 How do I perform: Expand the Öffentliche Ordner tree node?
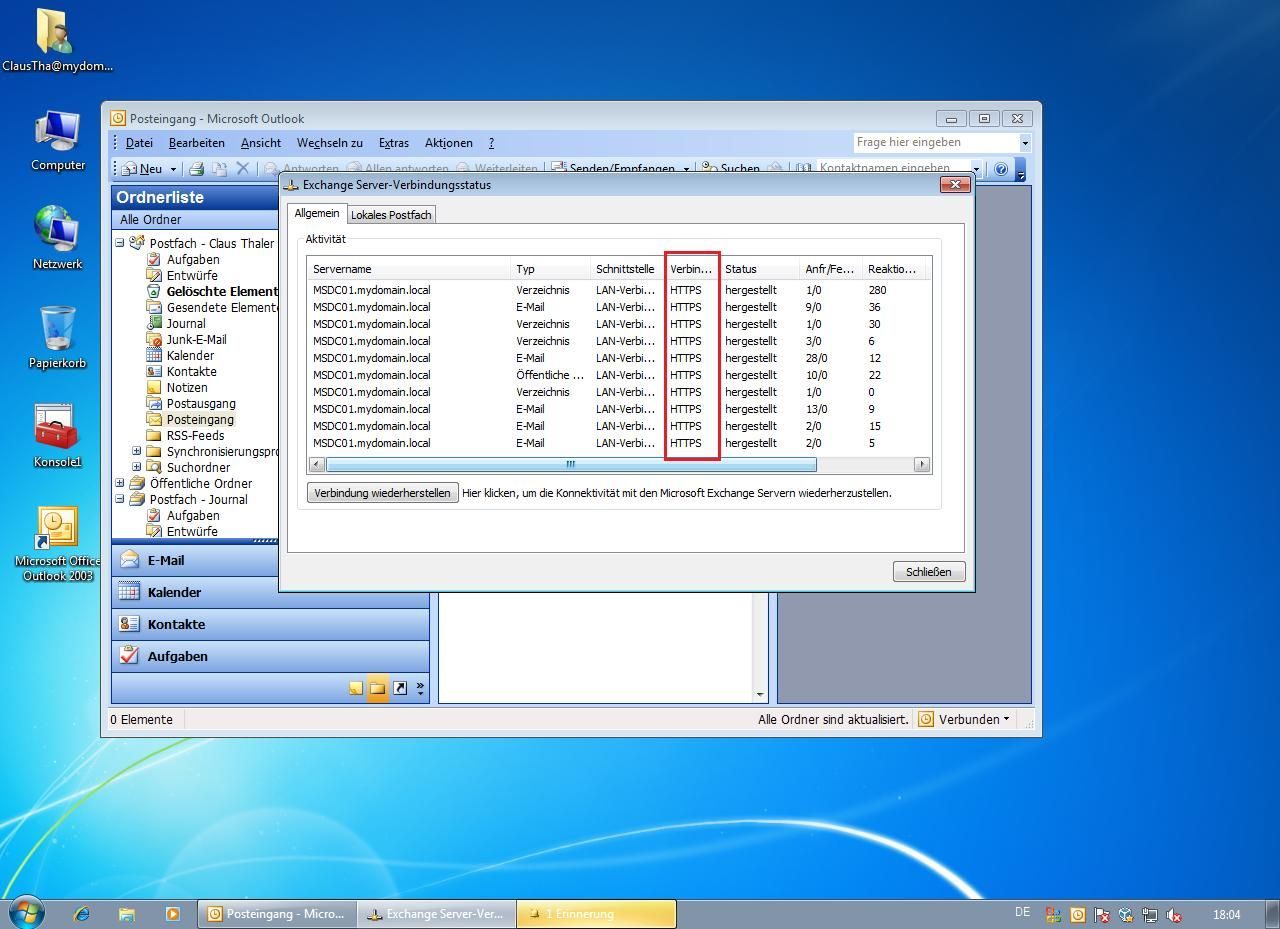coord(120,483)
